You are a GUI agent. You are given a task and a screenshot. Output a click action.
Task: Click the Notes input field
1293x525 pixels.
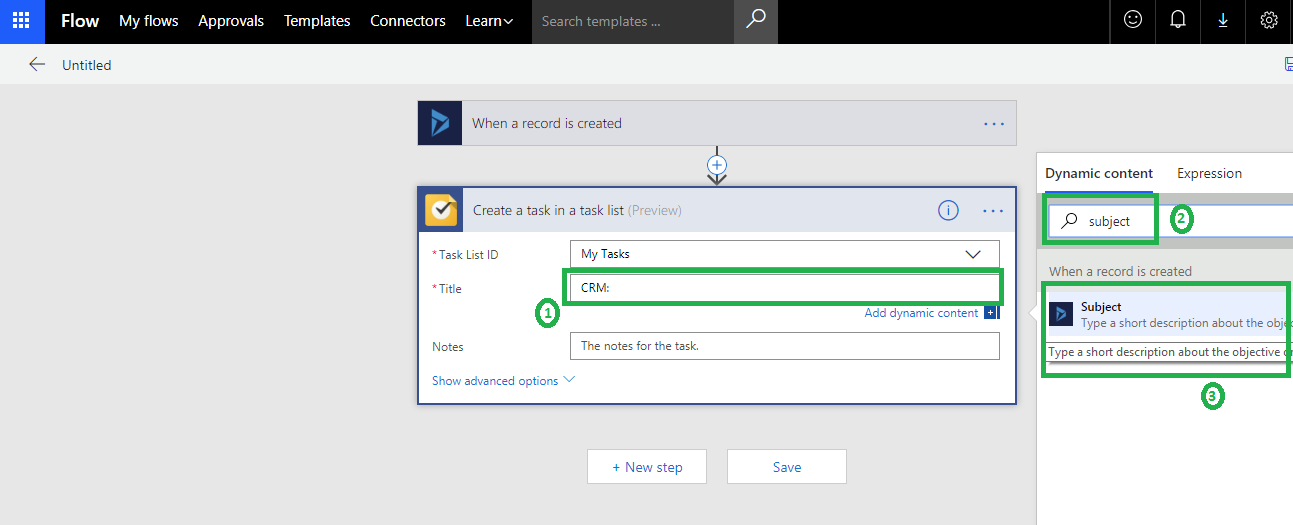click(784, 346)
